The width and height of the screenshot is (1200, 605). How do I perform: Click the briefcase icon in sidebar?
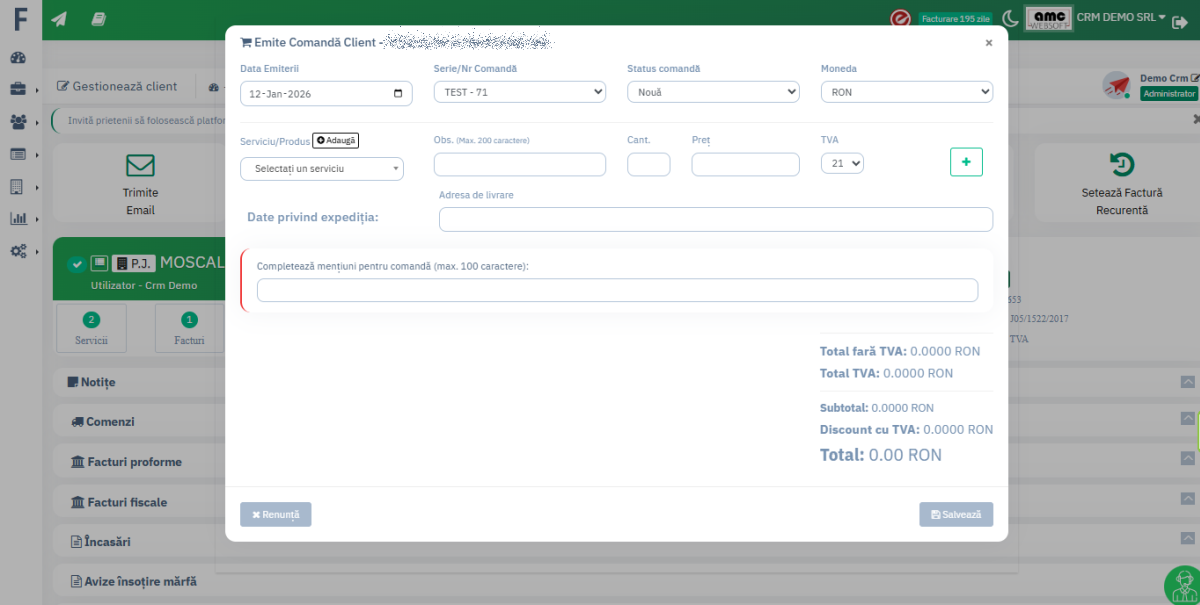click(19, 89)
